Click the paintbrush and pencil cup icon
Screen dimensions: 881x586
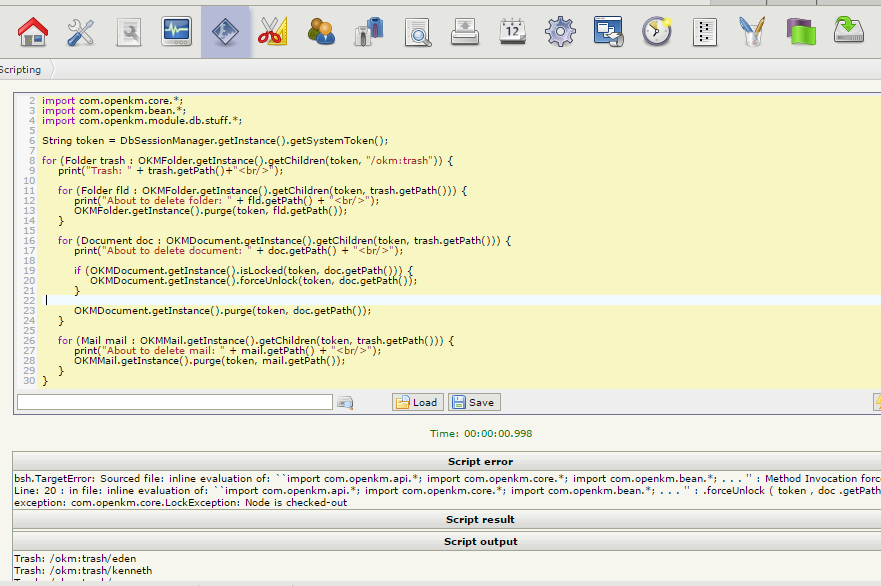[752, 31]
